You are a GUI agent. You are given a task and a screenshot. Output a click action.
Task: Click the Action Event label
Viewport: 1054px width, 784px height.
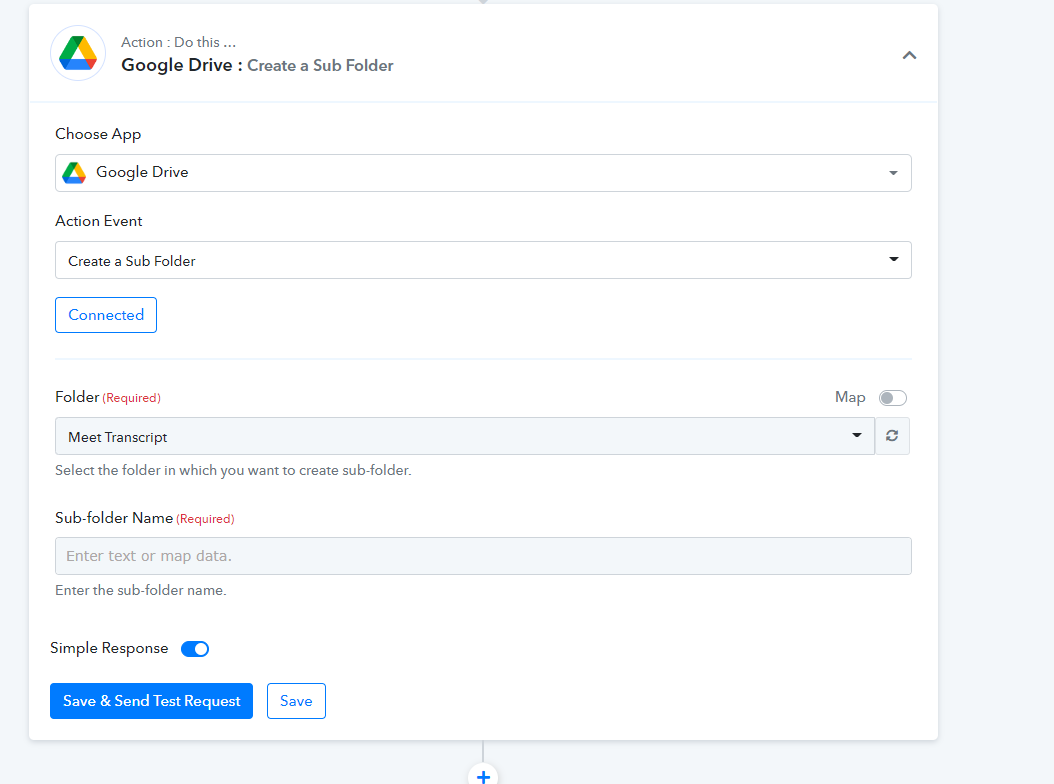[x=99, y=221]
